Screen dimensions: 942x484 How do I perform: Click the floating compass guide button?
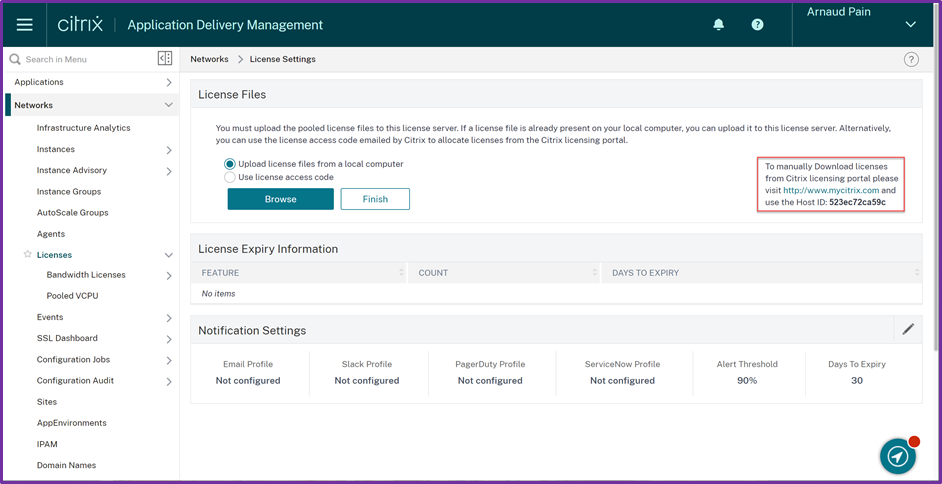898,456
